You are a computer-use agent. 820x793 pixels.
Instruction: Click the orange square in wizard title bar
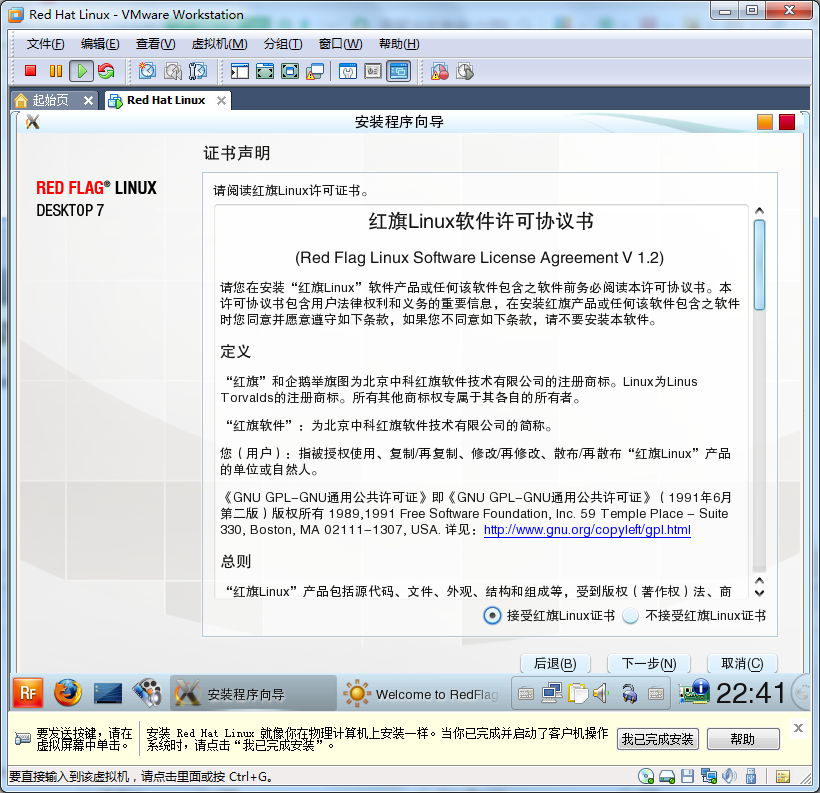coord(765,122)
